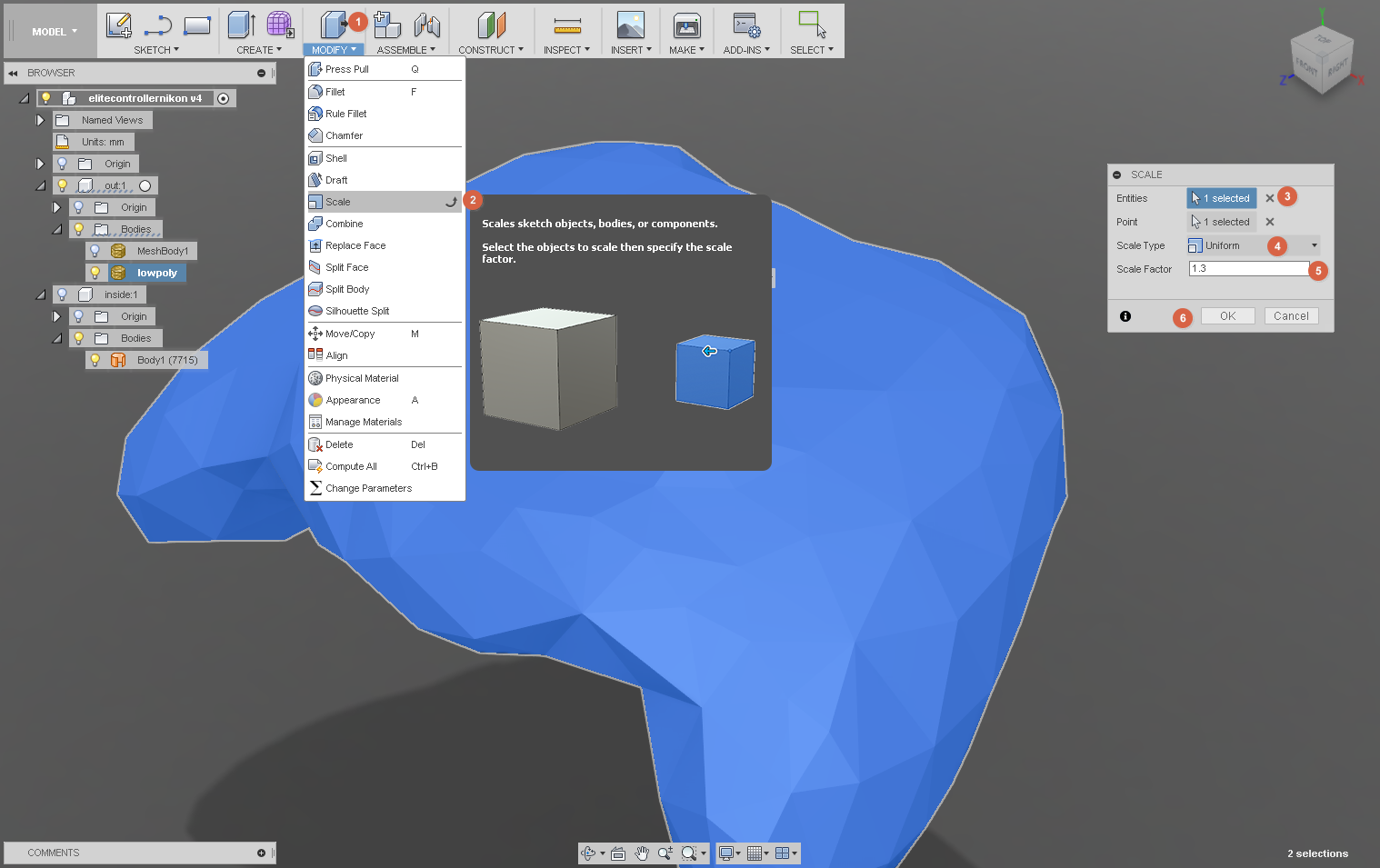Viewport: 1380px width, 868px height.
Task: Click the Create Sketch toolbar icon
Action: tap(118, 25)
